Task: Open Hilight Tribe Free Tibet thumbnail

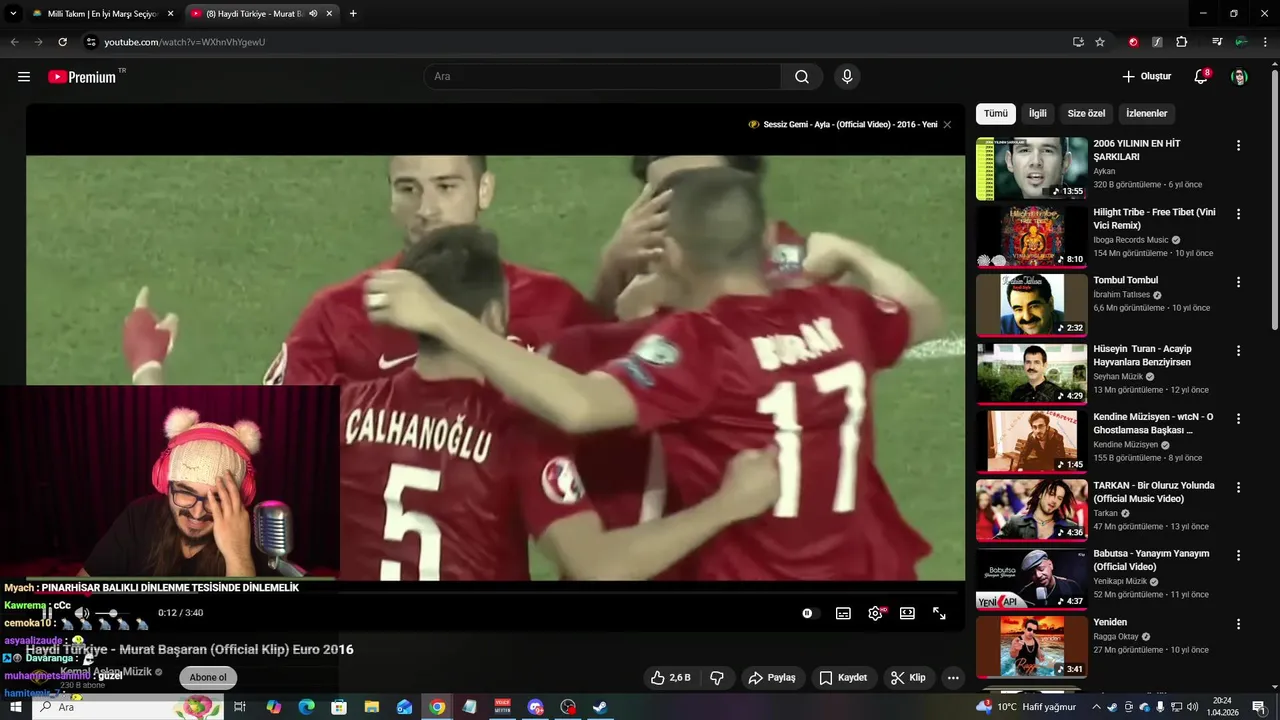Action: click(x=1031, y=236)
